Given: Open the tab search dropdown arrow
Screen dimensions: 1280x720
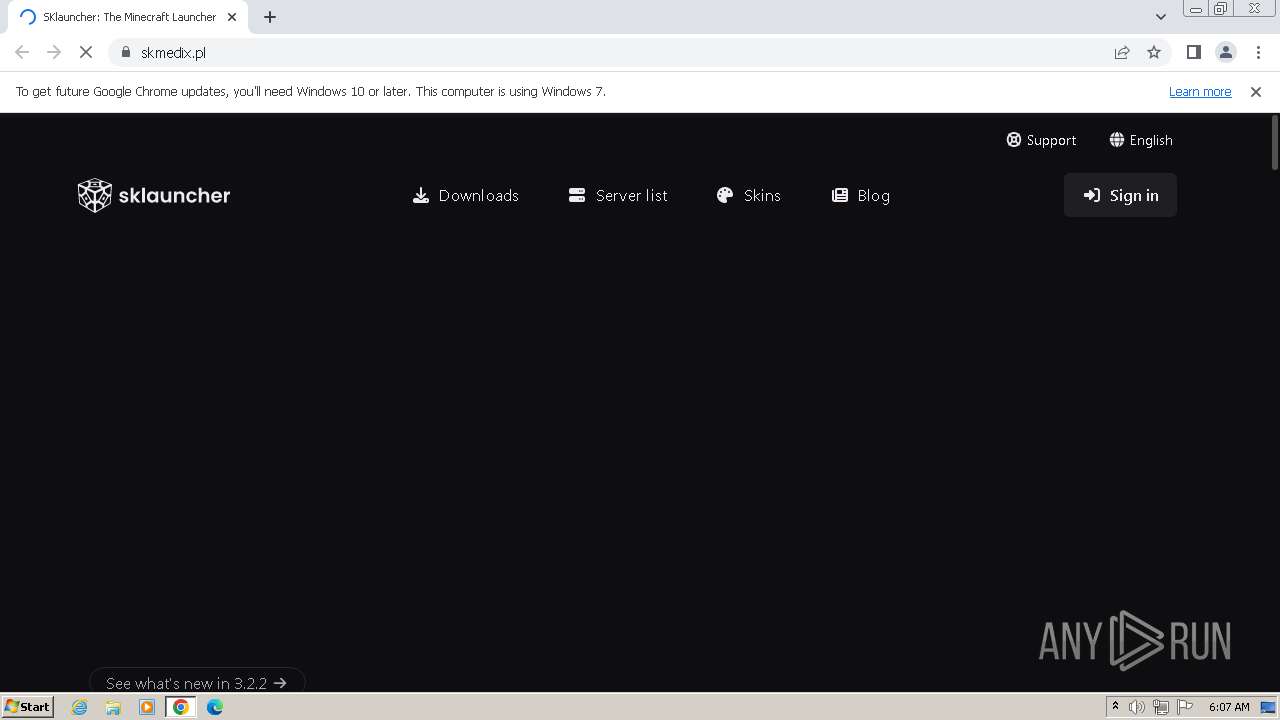Looking at the screenshot, I should click(1160, 17).
